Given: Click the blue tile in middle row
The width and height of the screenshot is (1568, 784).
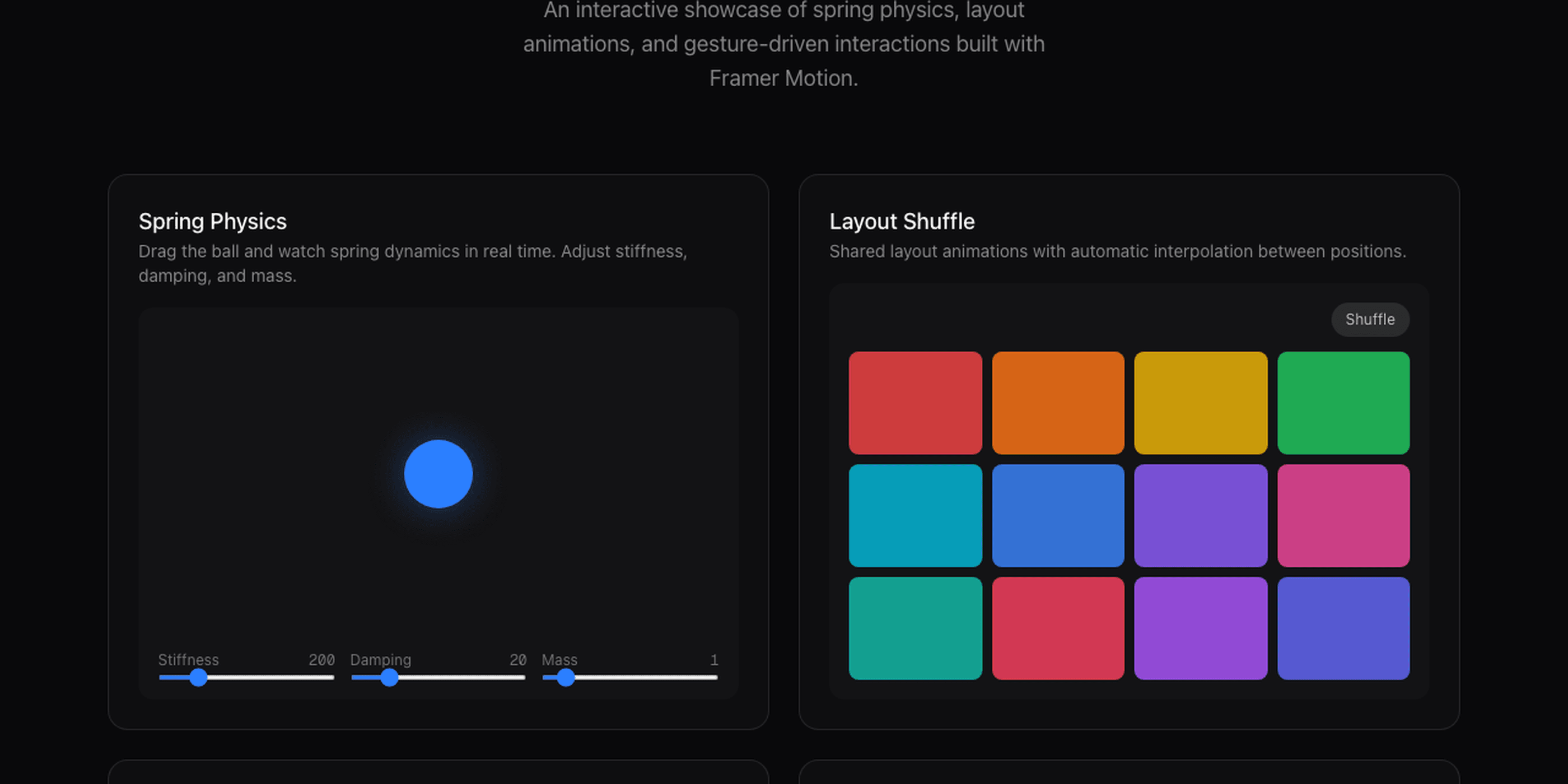Looking at the screenshot, I should (x=1058, y=516).
